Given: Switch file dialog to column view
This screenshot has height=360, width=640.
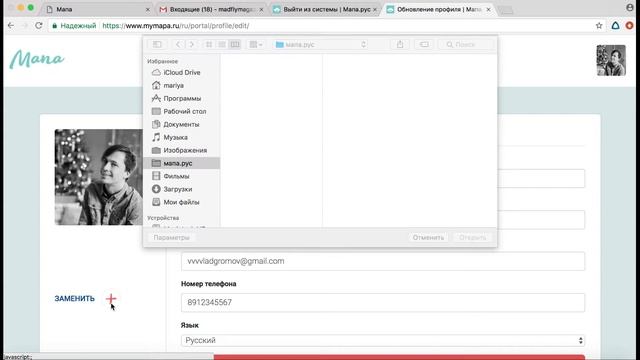Looking at the screenshot, I should (x=235, y=44).
